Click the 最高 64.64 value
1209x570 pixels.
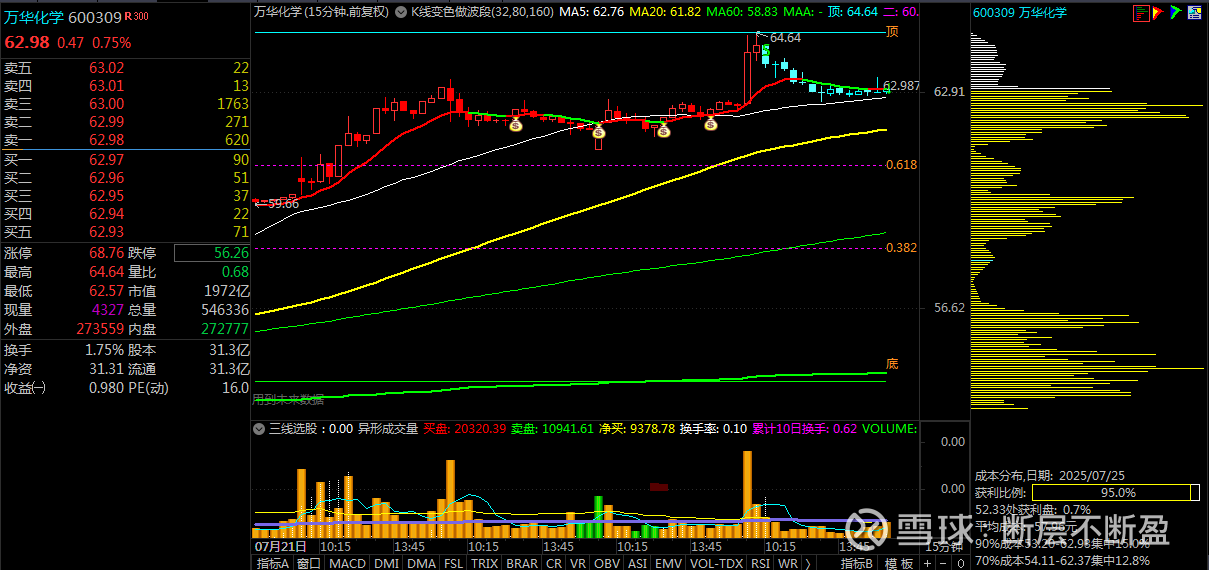click(107, 271)
